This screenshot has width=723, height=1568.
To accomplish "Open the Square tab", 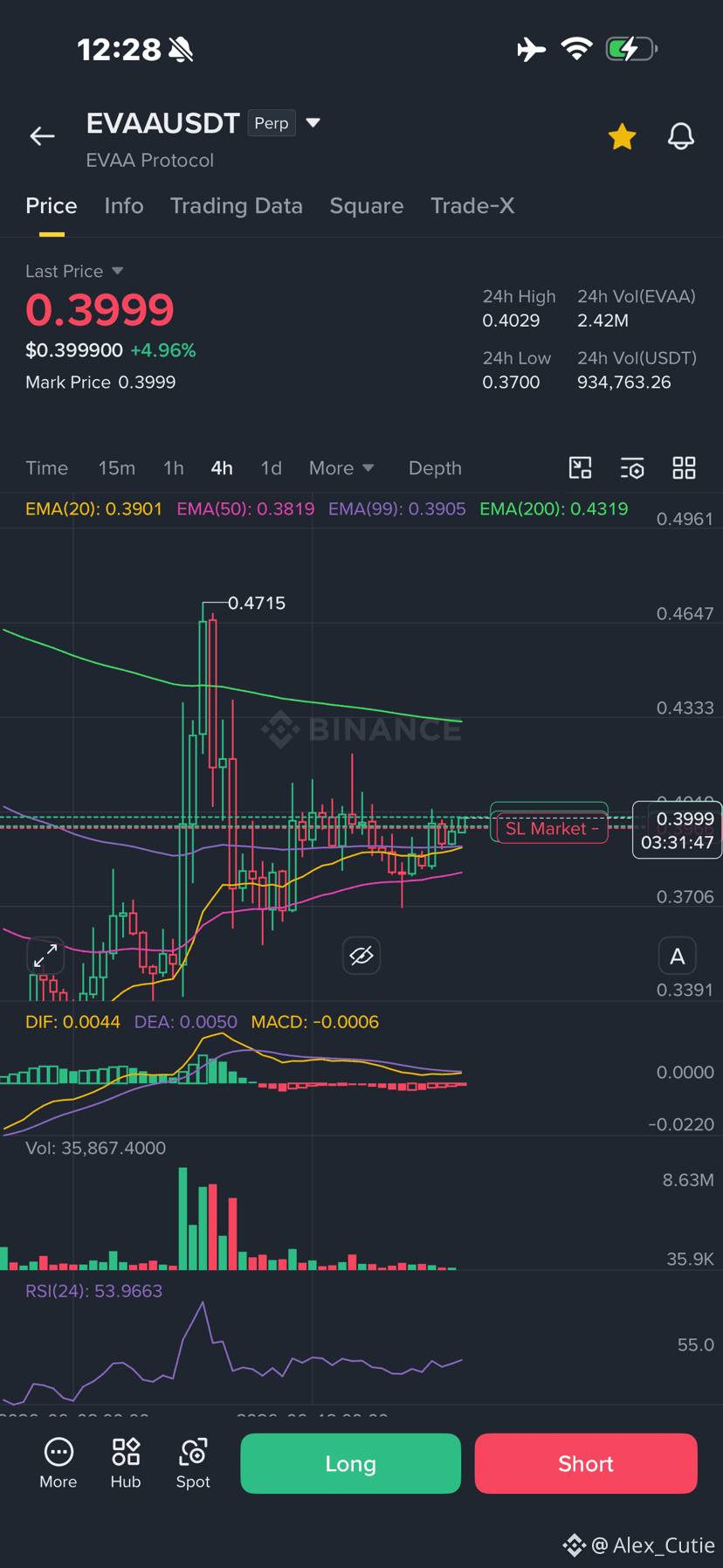I will tap(367, 206).
